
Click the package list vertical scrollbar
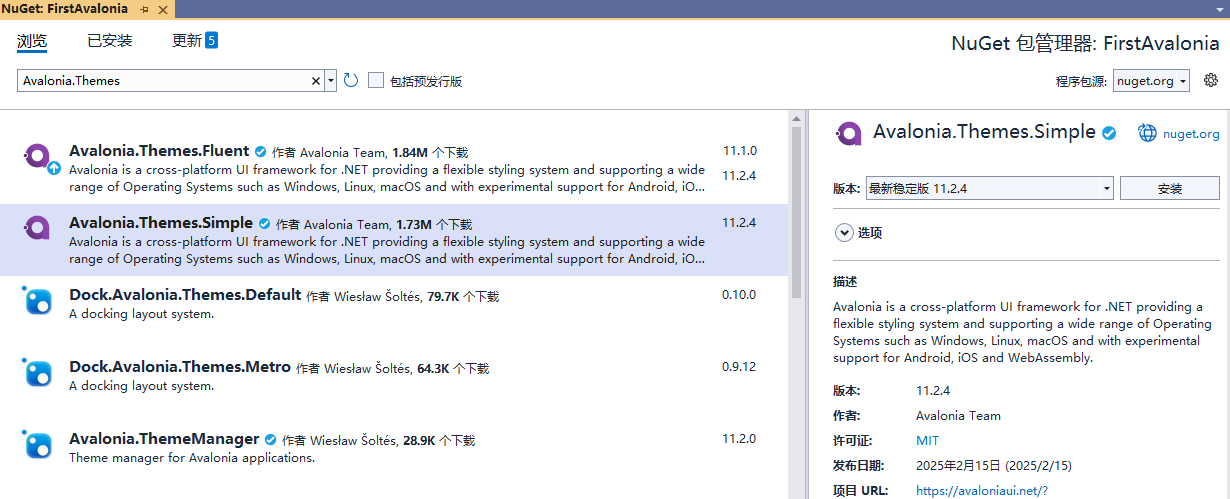pyautogui.click(x=796, y=210)
